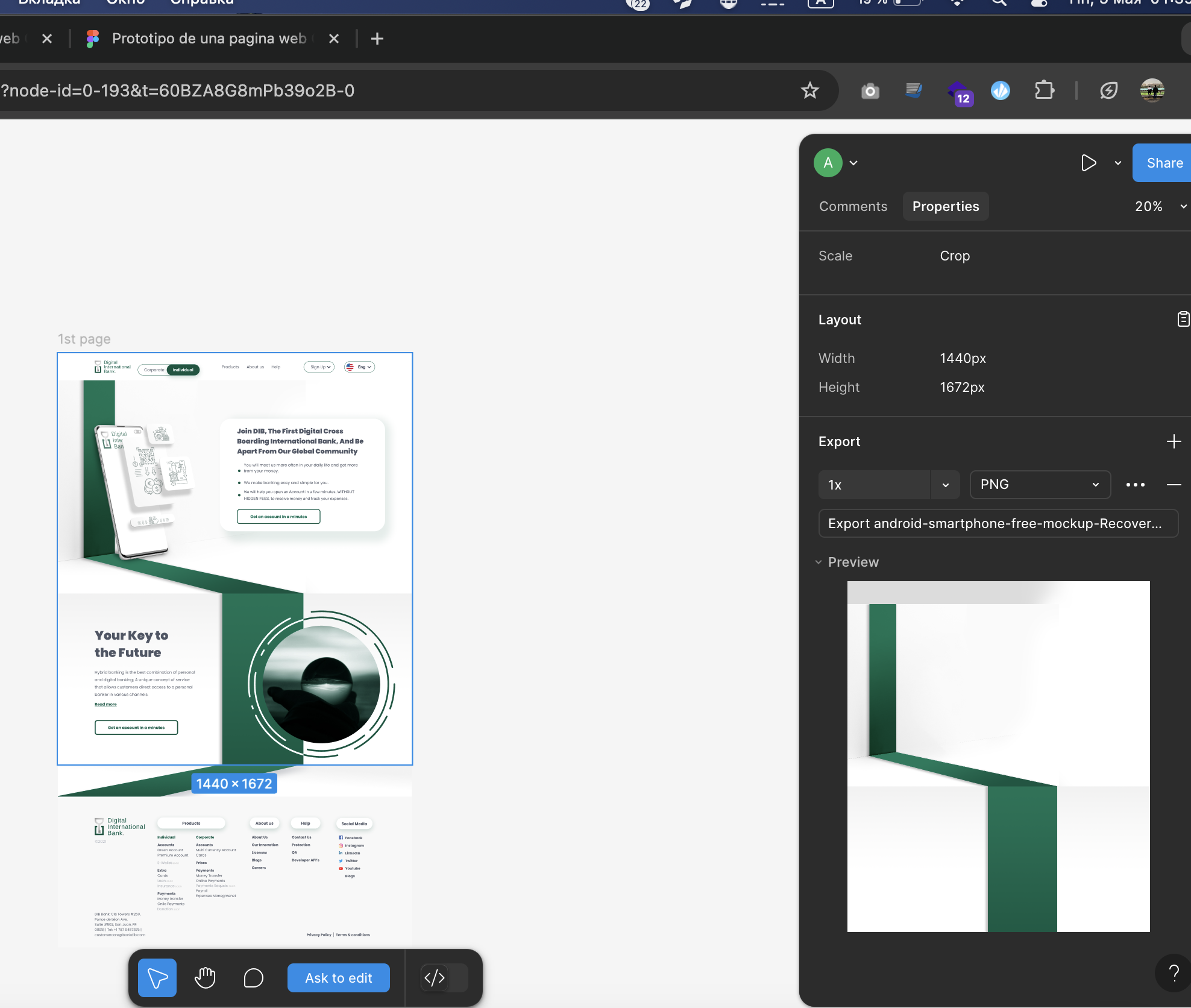This screenshot has height=1008, width=1191.
Task: Switch to the Properties tab
Action: point(945,206)
